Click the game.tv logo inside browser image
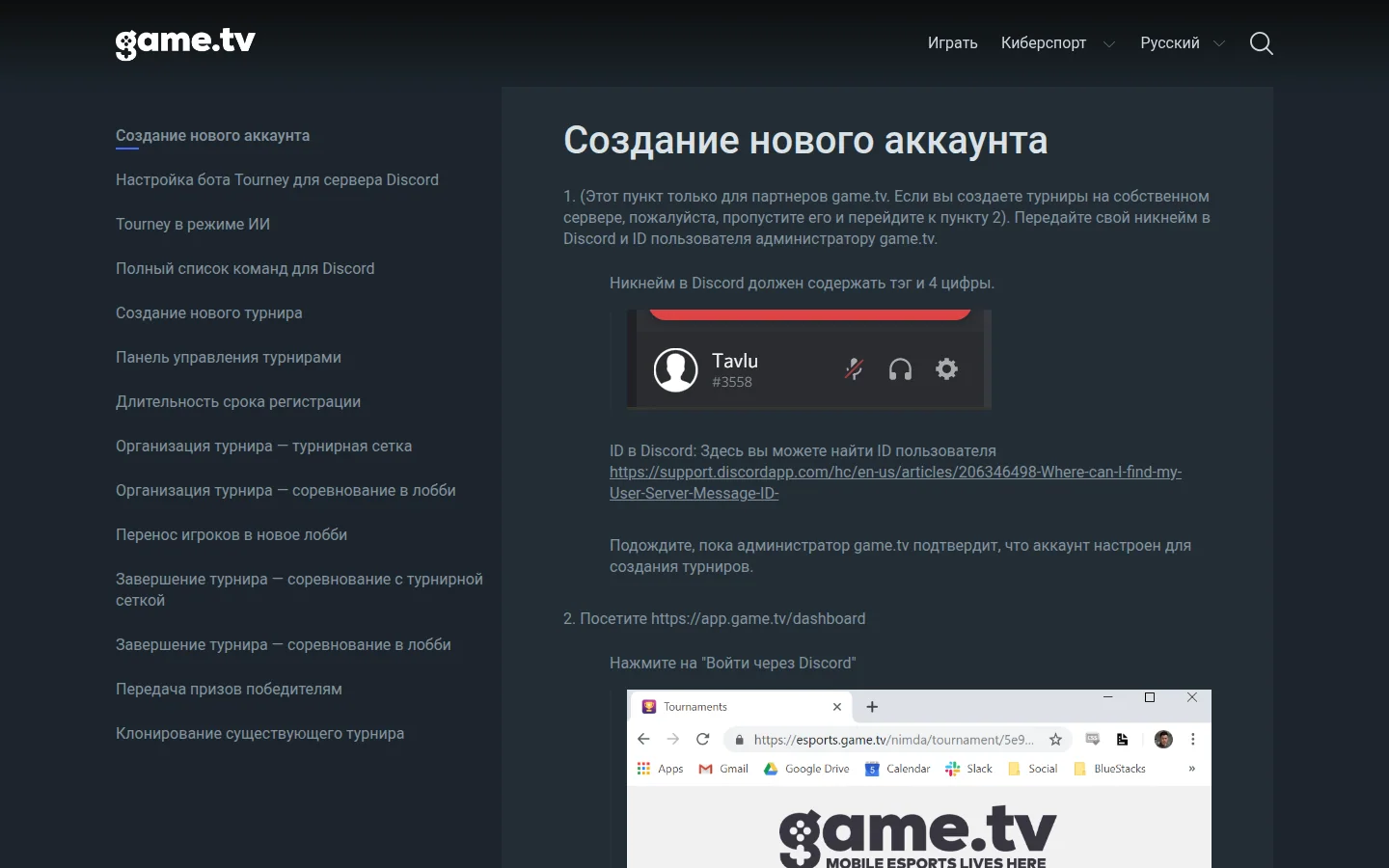The height and width of the screenshot is (868, 1389). click(917, 836)
